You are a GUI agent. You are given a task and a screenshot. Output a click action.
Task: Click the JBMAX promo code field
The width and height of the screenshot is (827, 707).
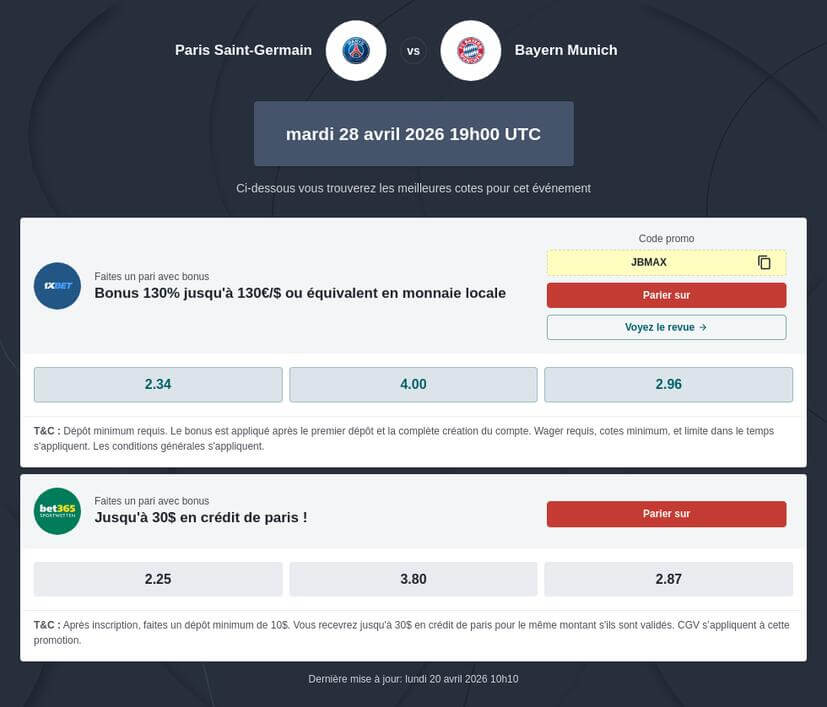649,262
